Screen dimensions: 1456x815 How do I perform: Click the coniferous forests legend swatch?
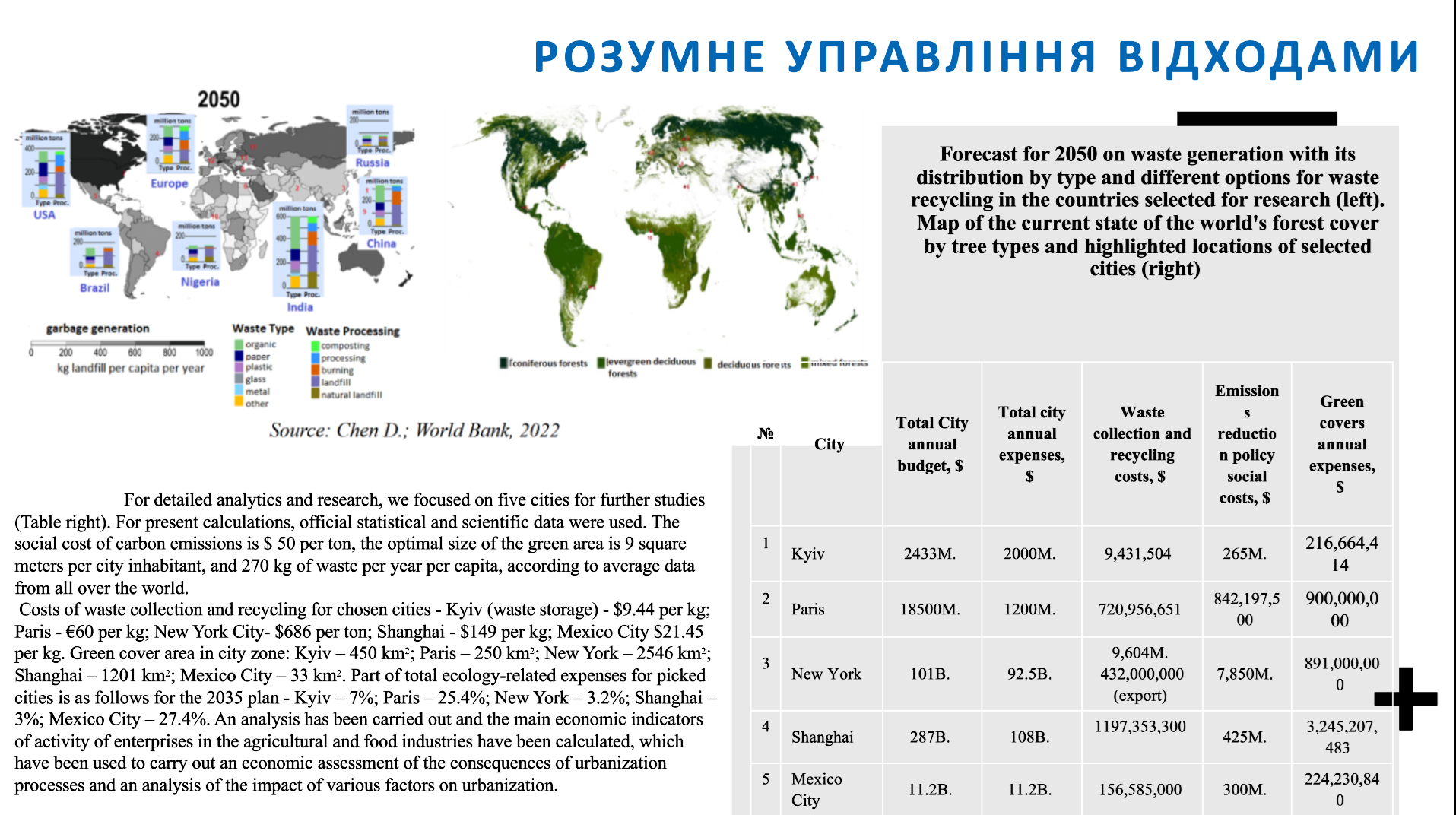[503, 363]
